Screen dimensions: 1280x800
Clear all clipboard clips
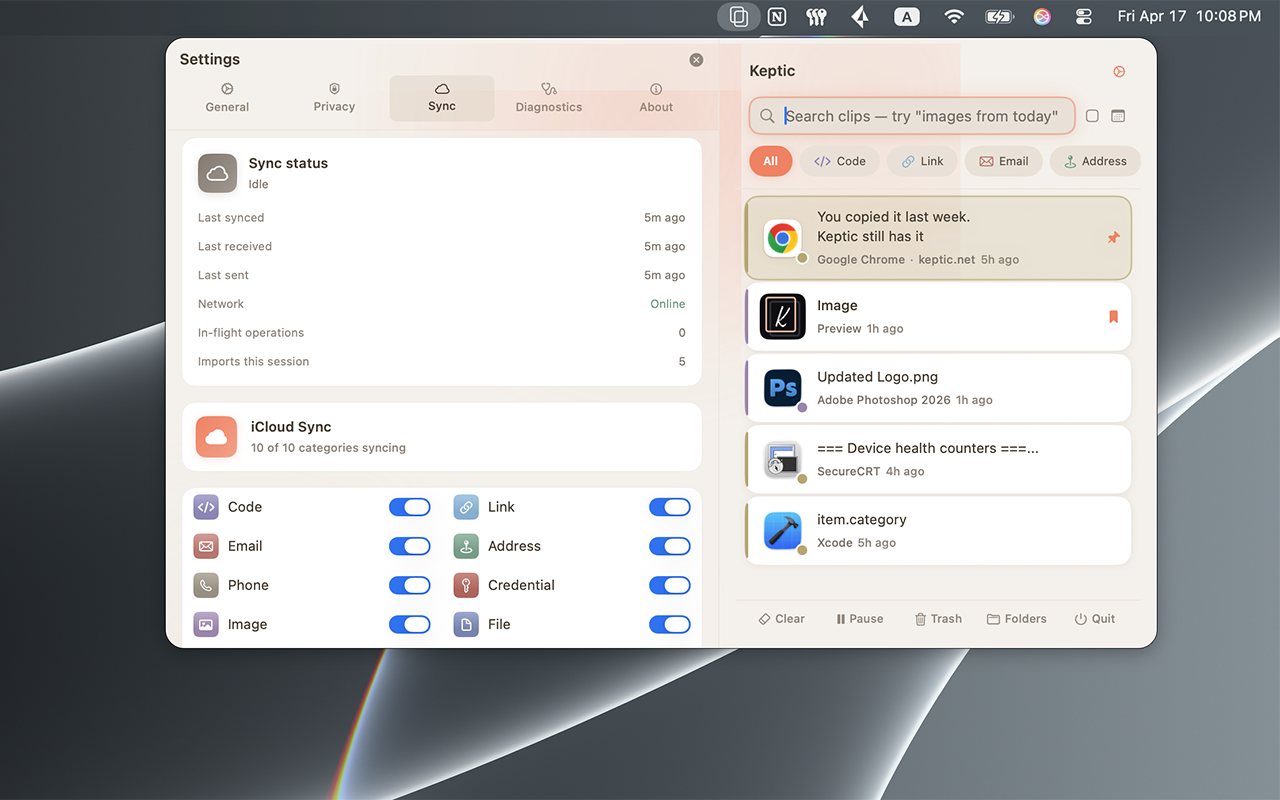pos(781,618)
